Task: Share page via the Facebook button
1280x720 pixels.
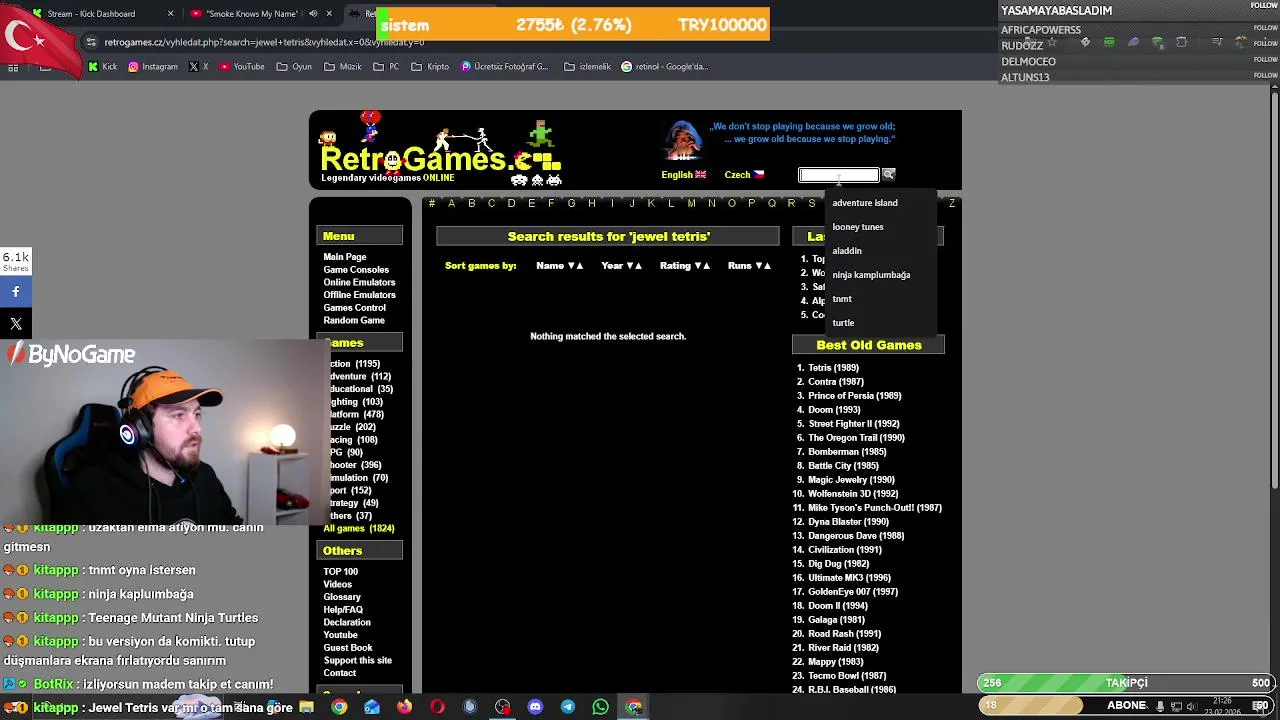Action: pyautogui.click(x=16, y=291)
